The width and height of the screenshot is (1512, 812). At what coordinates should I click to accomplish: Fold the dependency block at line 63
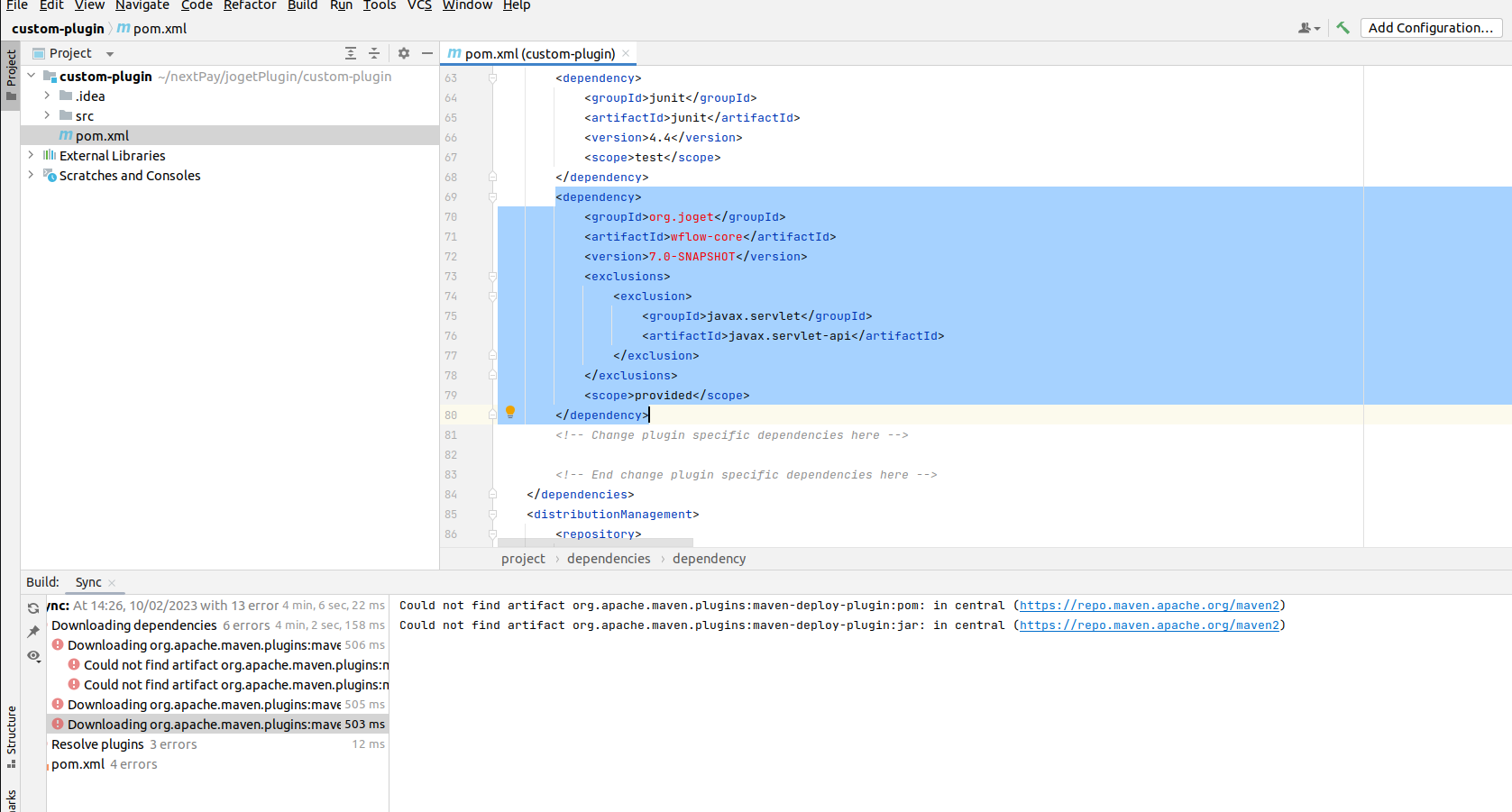point(492,78)
